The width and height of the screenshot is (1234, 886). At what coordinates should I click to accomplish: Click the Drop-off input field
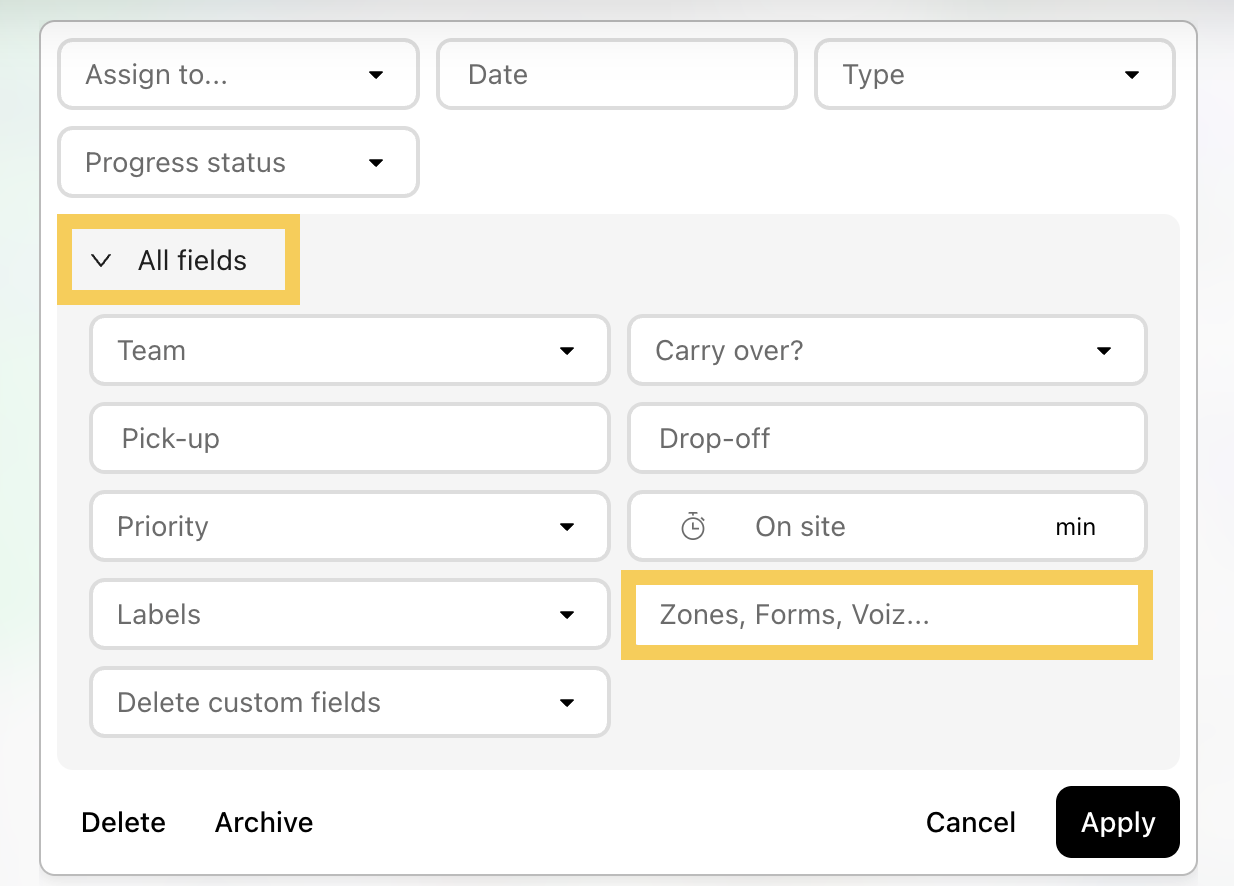(887, 438)
